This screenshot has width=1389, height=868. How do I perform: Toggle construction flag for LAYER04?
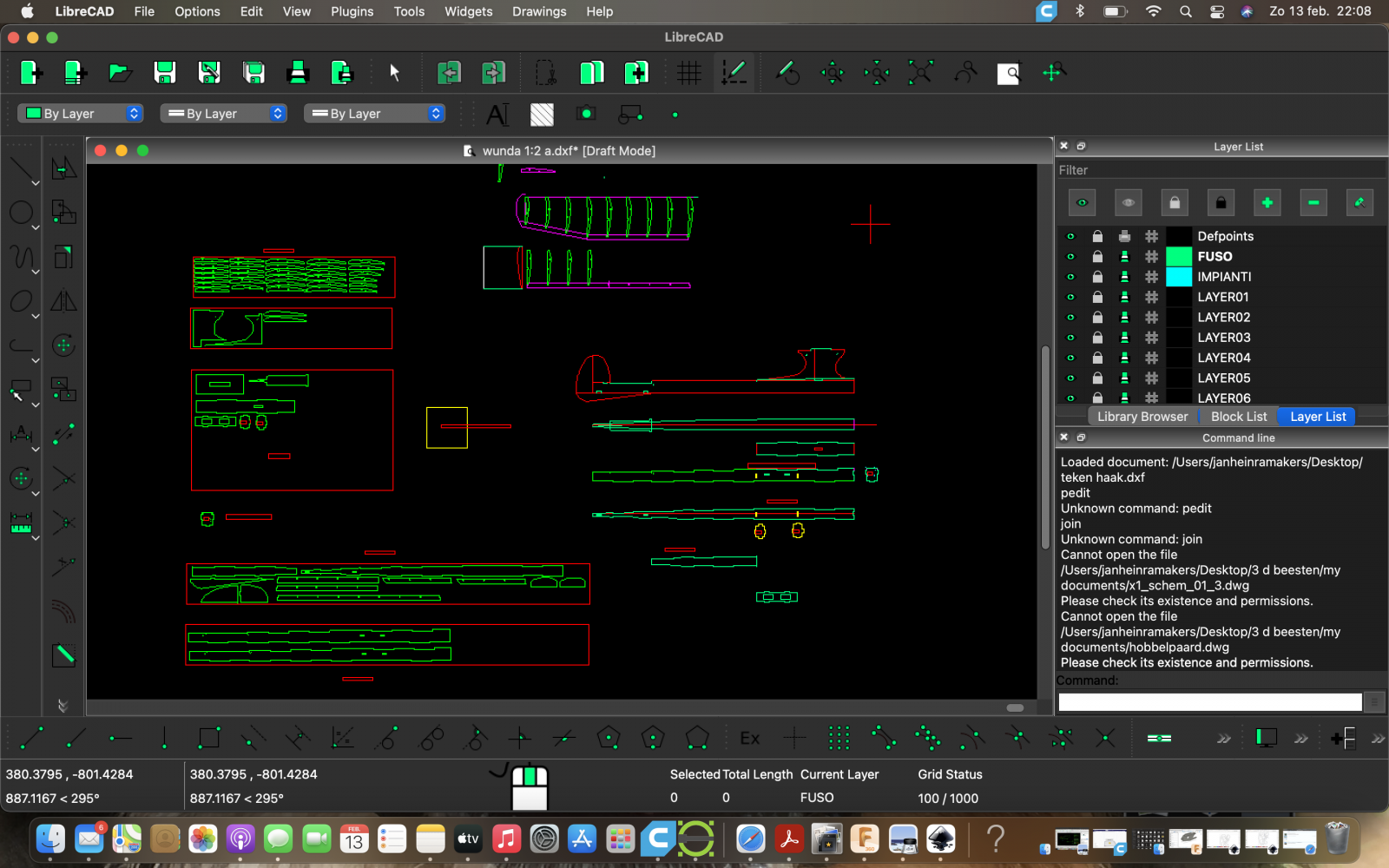(1151, 358)
